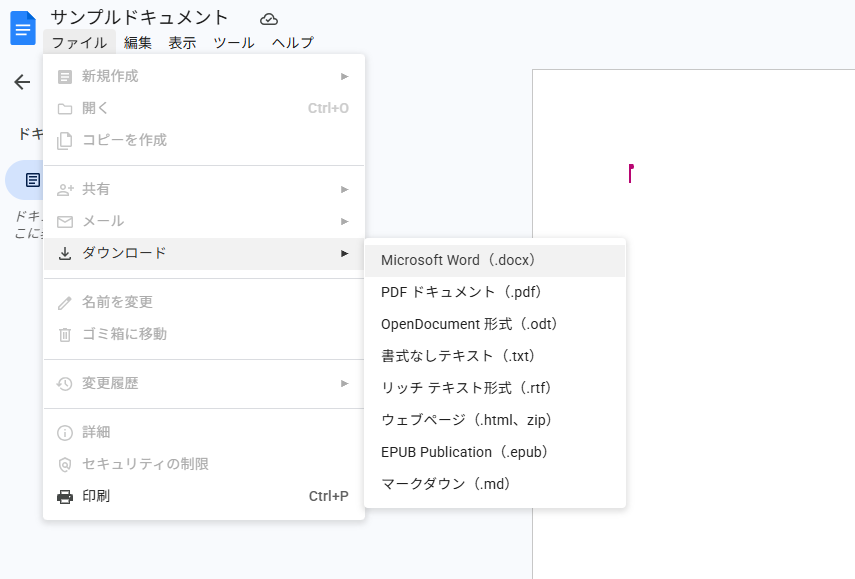Click the trash icon beside ゴミ箱に移動

(x=65, y=334)
